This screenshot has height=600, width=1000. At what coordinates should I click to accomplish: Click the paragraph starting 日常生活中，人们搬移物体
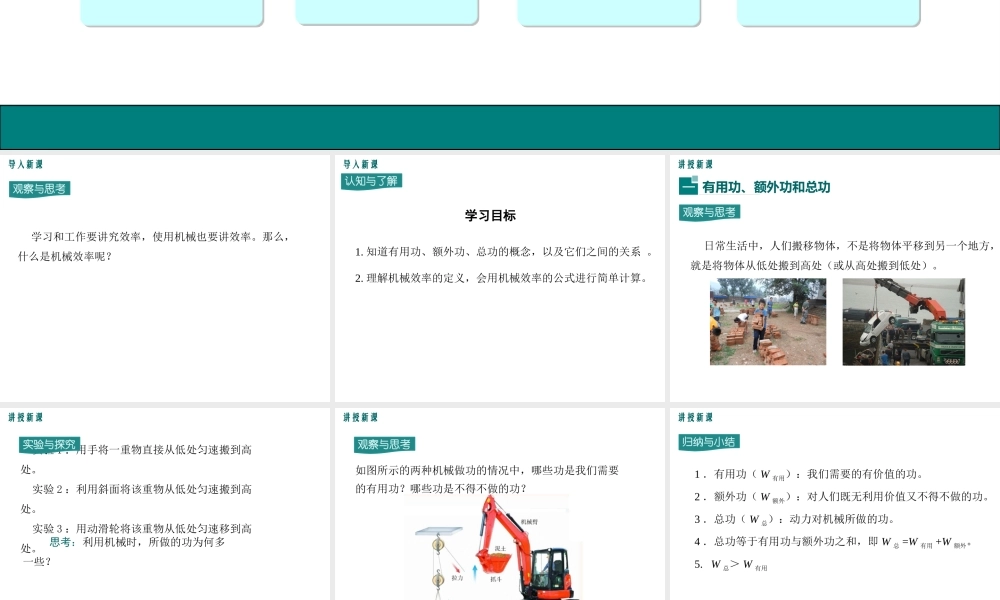click(x=842, y=255)
